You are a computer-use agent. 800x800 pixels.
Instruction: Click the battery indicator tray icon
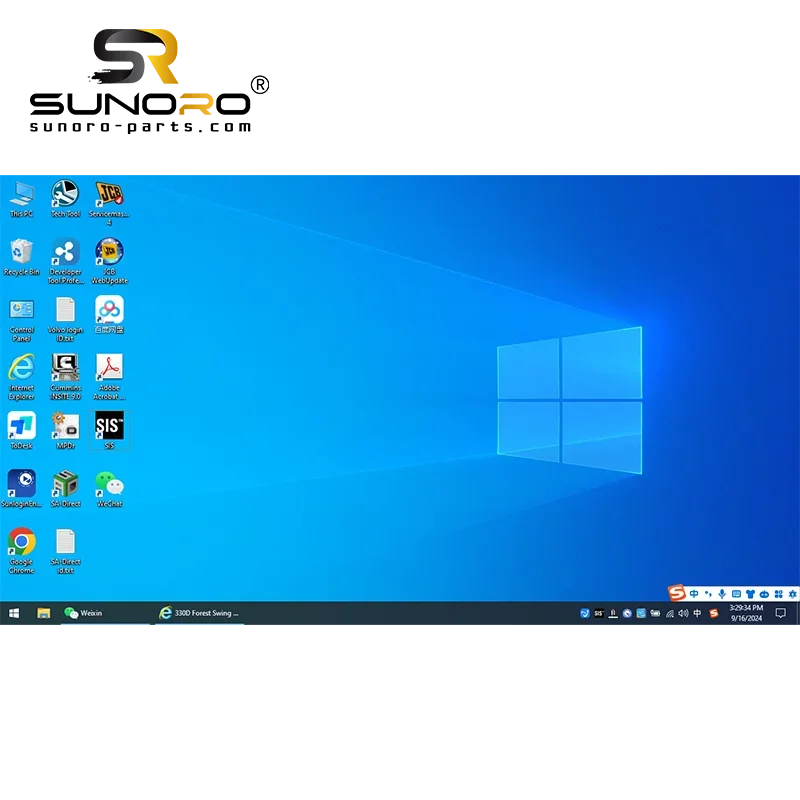point(656,613)
